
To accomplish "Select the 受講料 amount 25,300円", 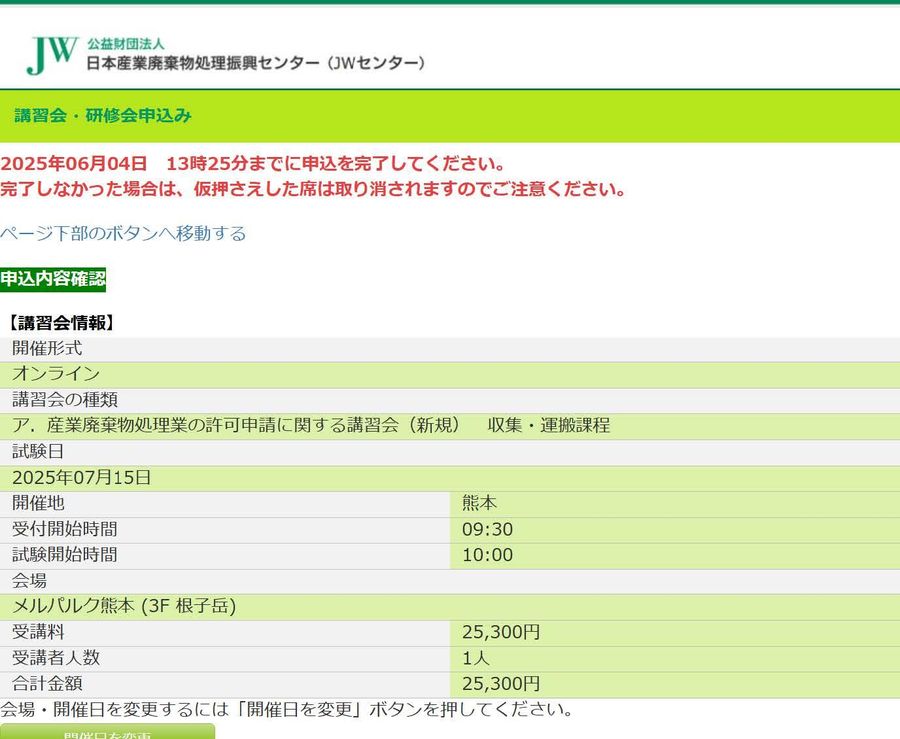I will pyautogui.click(x=501, y=632).
